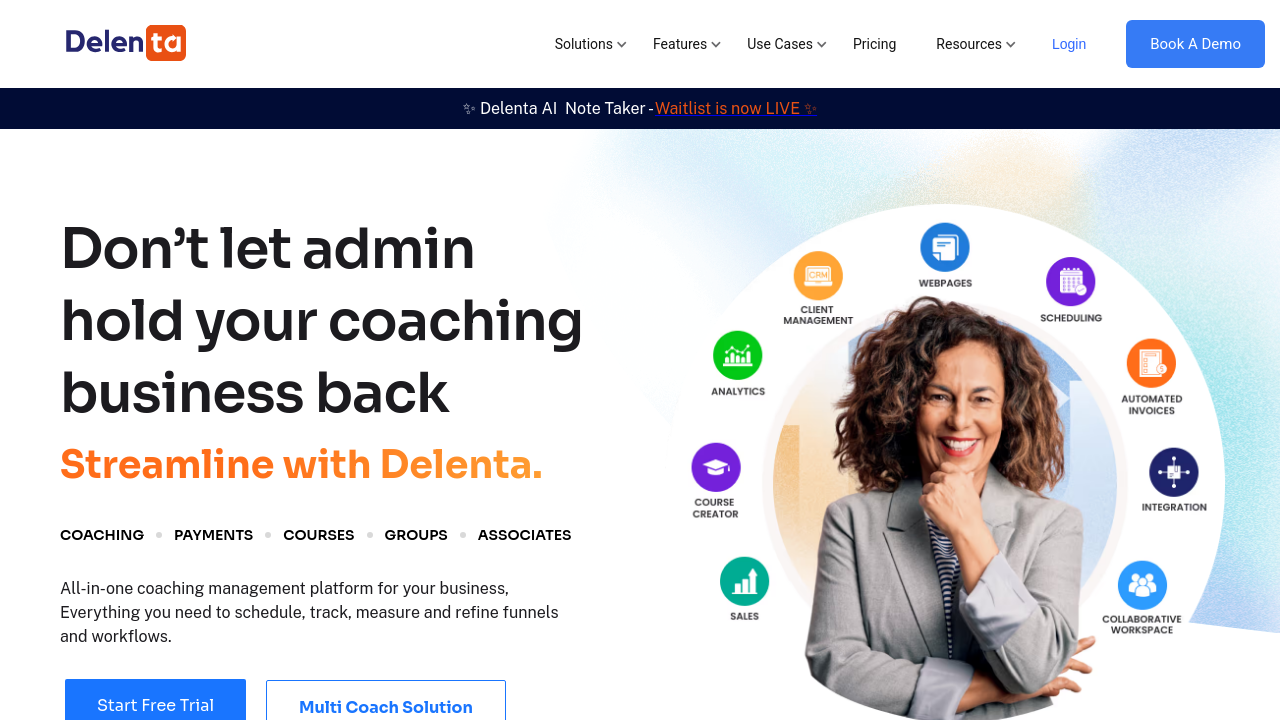Click the Automated Invoices icon

coord(1151,363)
